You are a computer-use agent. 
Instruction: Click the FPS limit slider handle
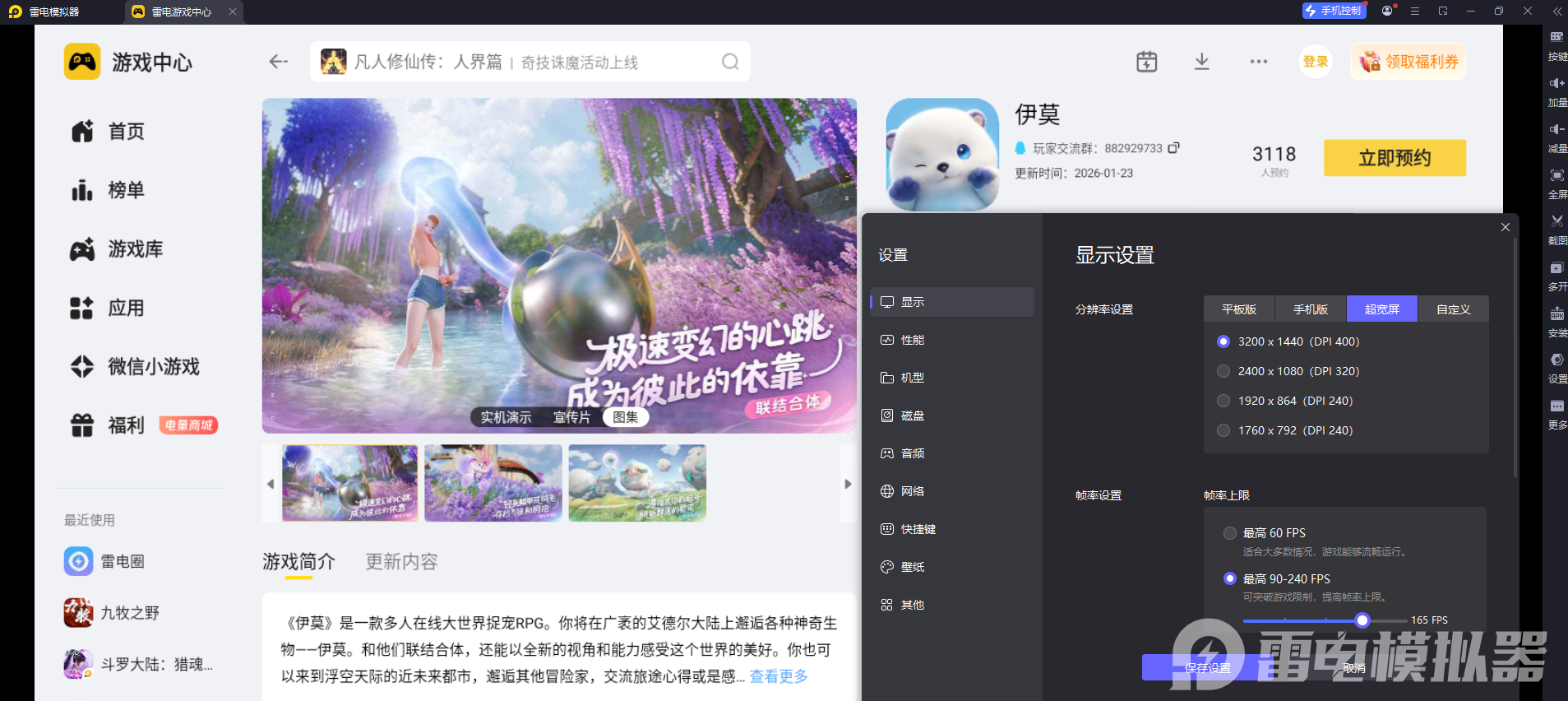click(1362, 620)
